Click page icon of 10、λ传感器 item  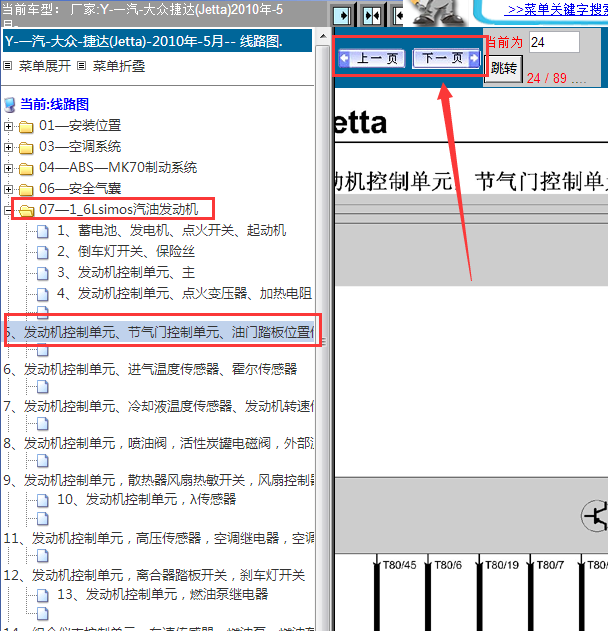tap(43, 501)
